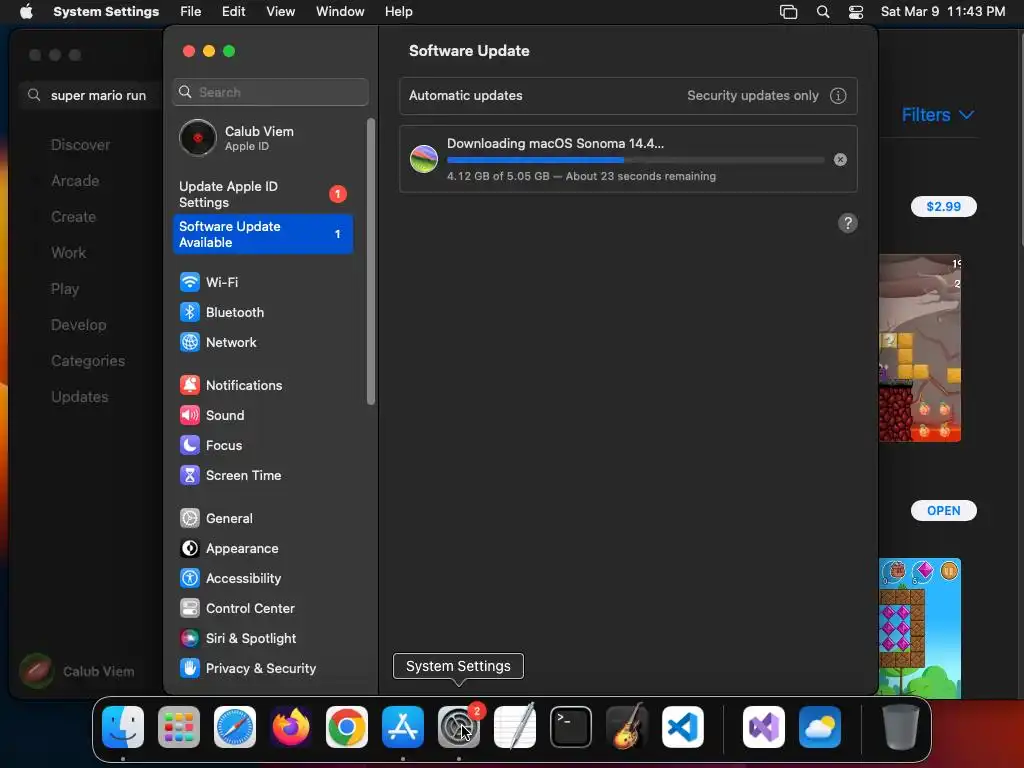The image size is (1024, 768).
Task: Show automatic updates info
Action: [x=838, y=96]
